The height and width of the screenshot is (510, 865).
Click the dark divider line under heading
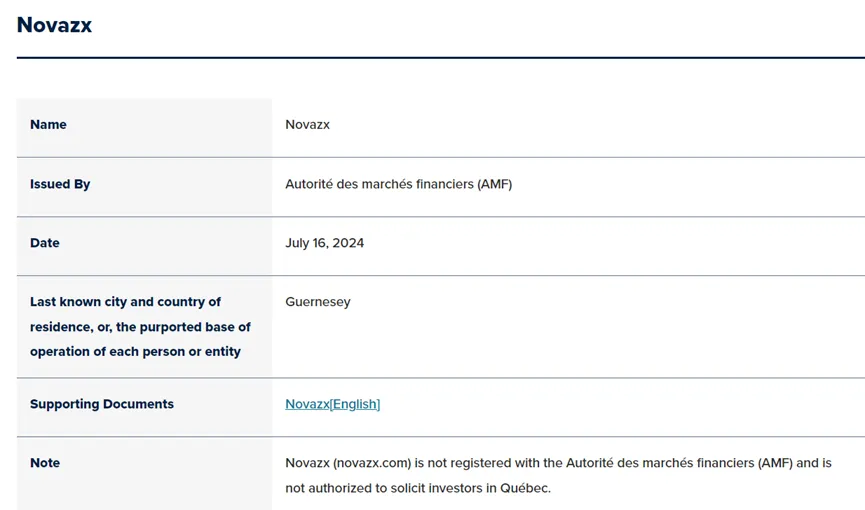click(x=441, y=57)
